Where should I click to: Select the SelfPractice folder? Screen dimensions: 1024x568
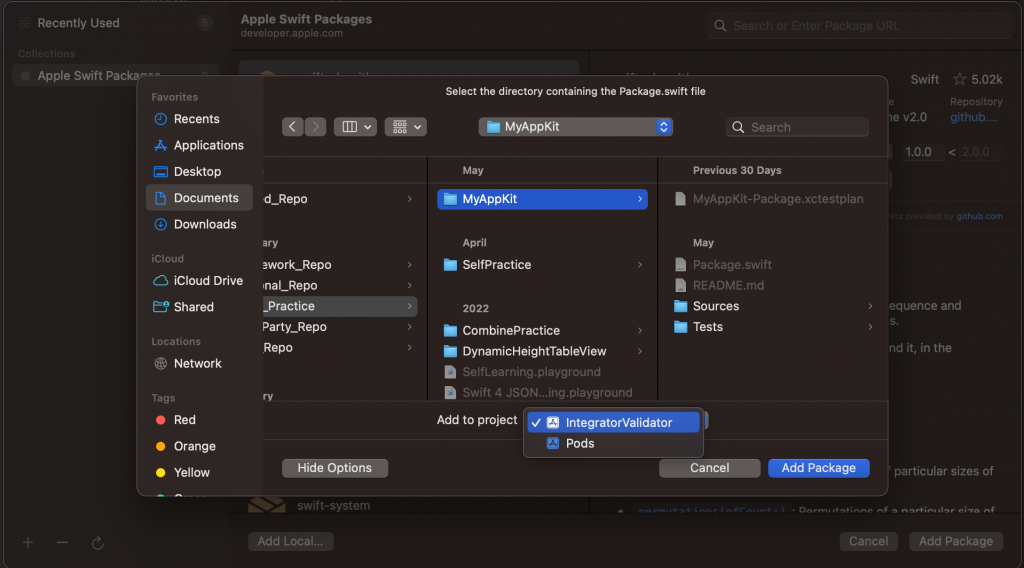(542, 264)
